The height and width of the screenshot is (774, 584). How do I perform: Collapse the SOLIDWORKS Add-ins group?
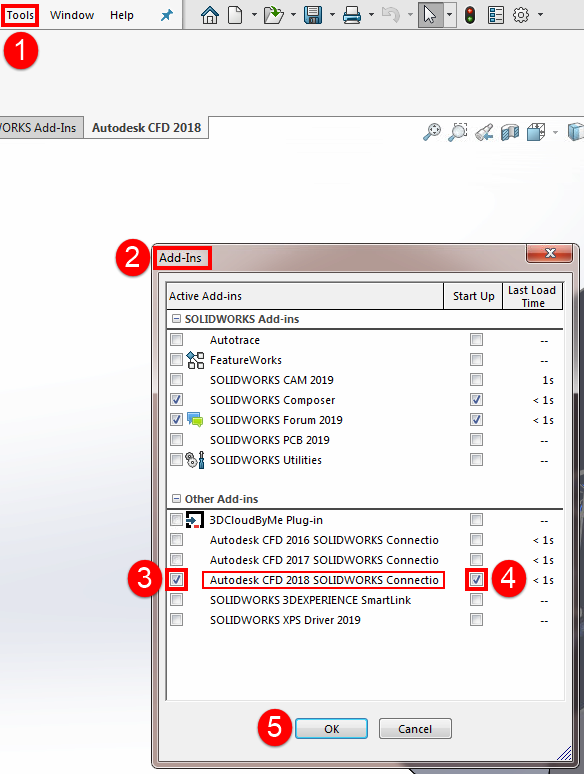click(176, 319)
